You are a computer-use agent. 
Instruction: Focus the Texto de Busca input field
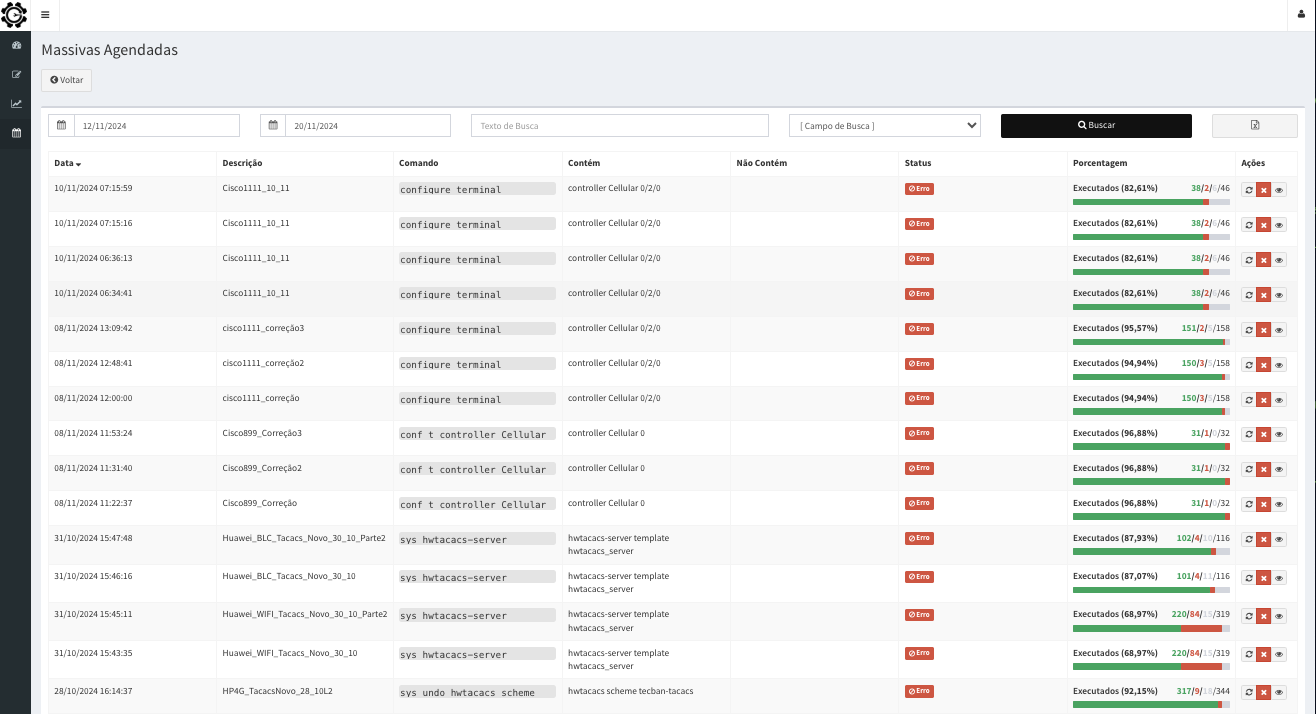(619, 126)
